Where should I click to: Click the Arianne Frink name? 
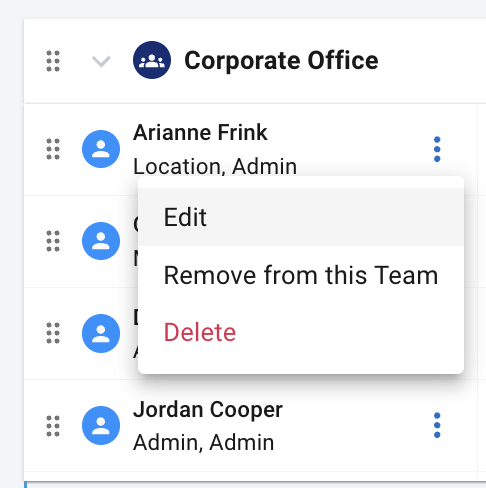(x=200, y=132)
